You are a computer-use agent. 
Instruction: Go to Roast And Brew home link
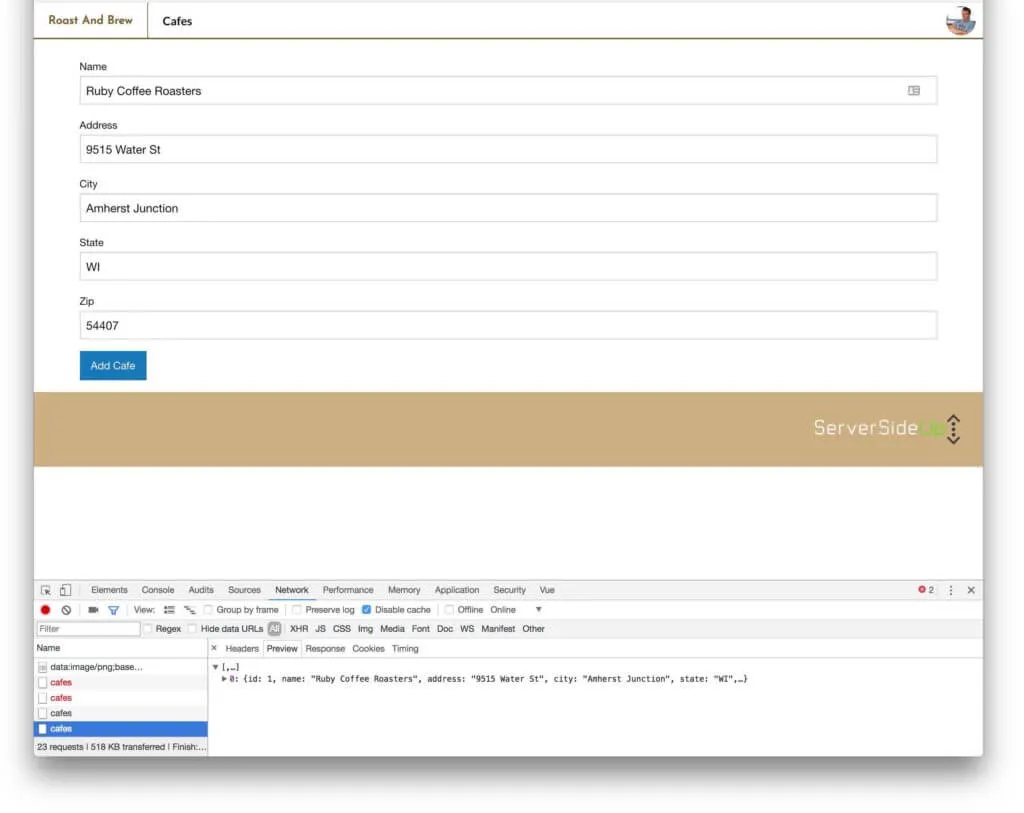90,20
